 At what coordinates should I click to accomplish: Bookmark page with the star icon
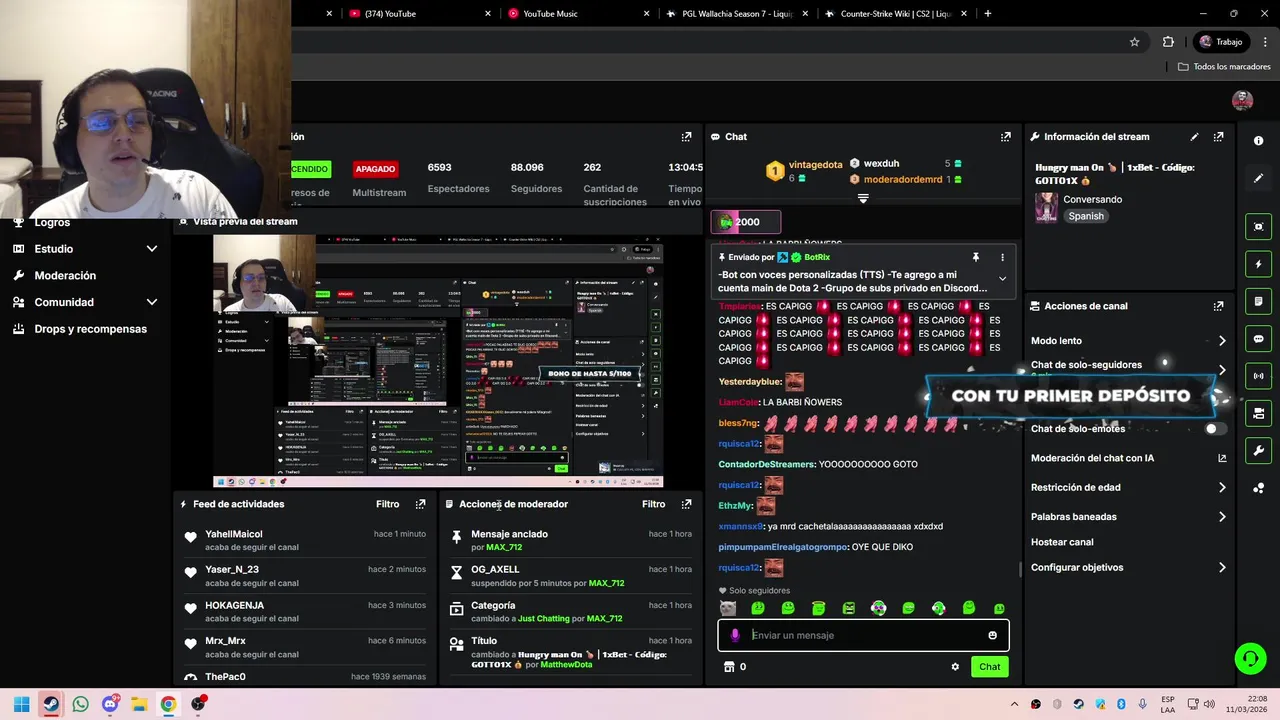coord(1134,42)
